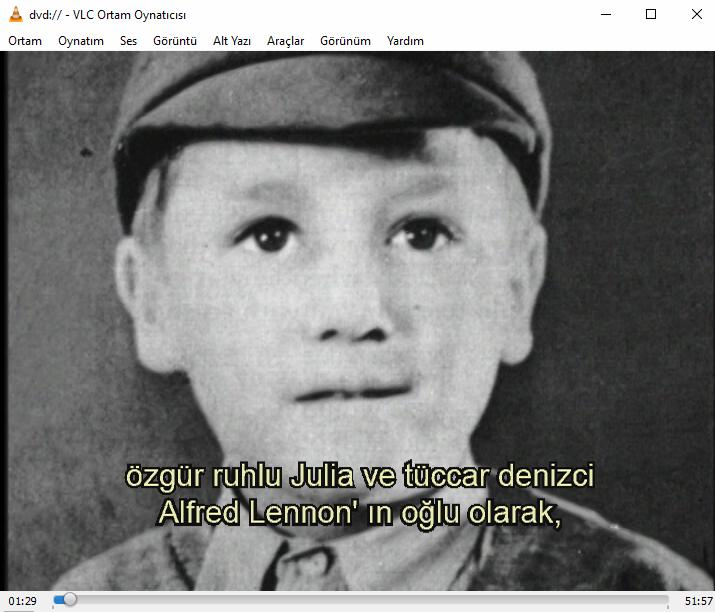Screen dimensions: 715x612
Task: Jump to the middle of the seek bar
Action: [361, 600]
